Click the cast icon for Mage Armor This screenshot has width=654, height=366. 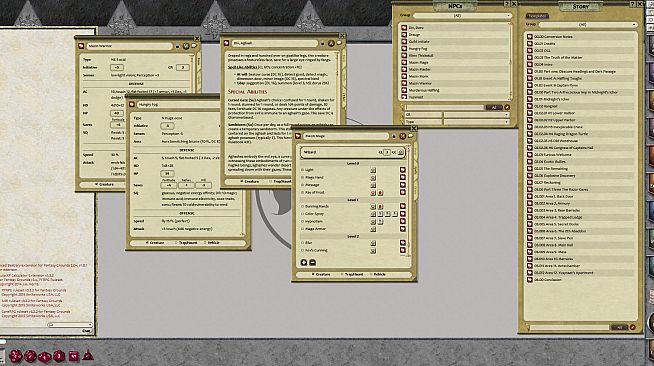(x=373, y=229)
